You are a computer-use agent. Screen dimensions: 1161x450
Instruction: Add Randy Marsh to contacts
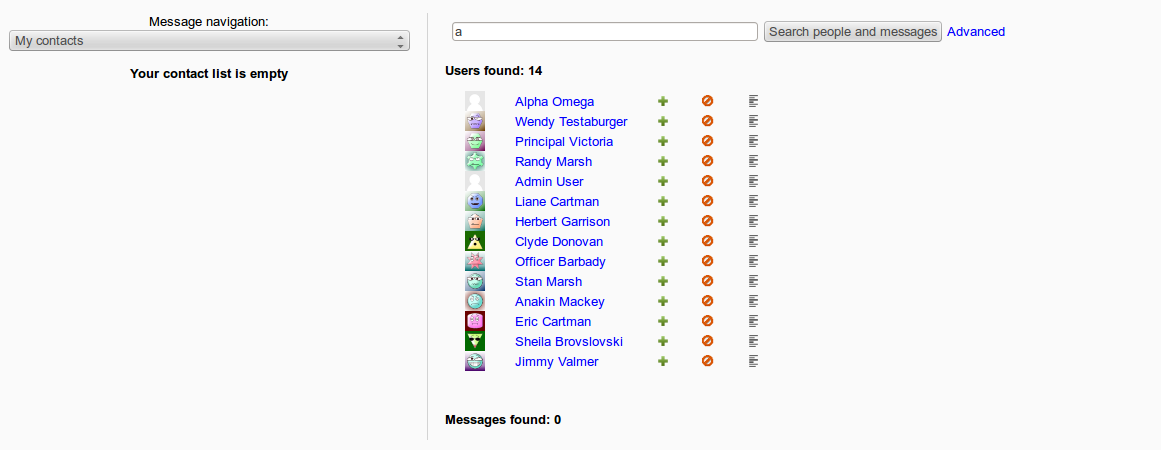(x=663, y=161)
